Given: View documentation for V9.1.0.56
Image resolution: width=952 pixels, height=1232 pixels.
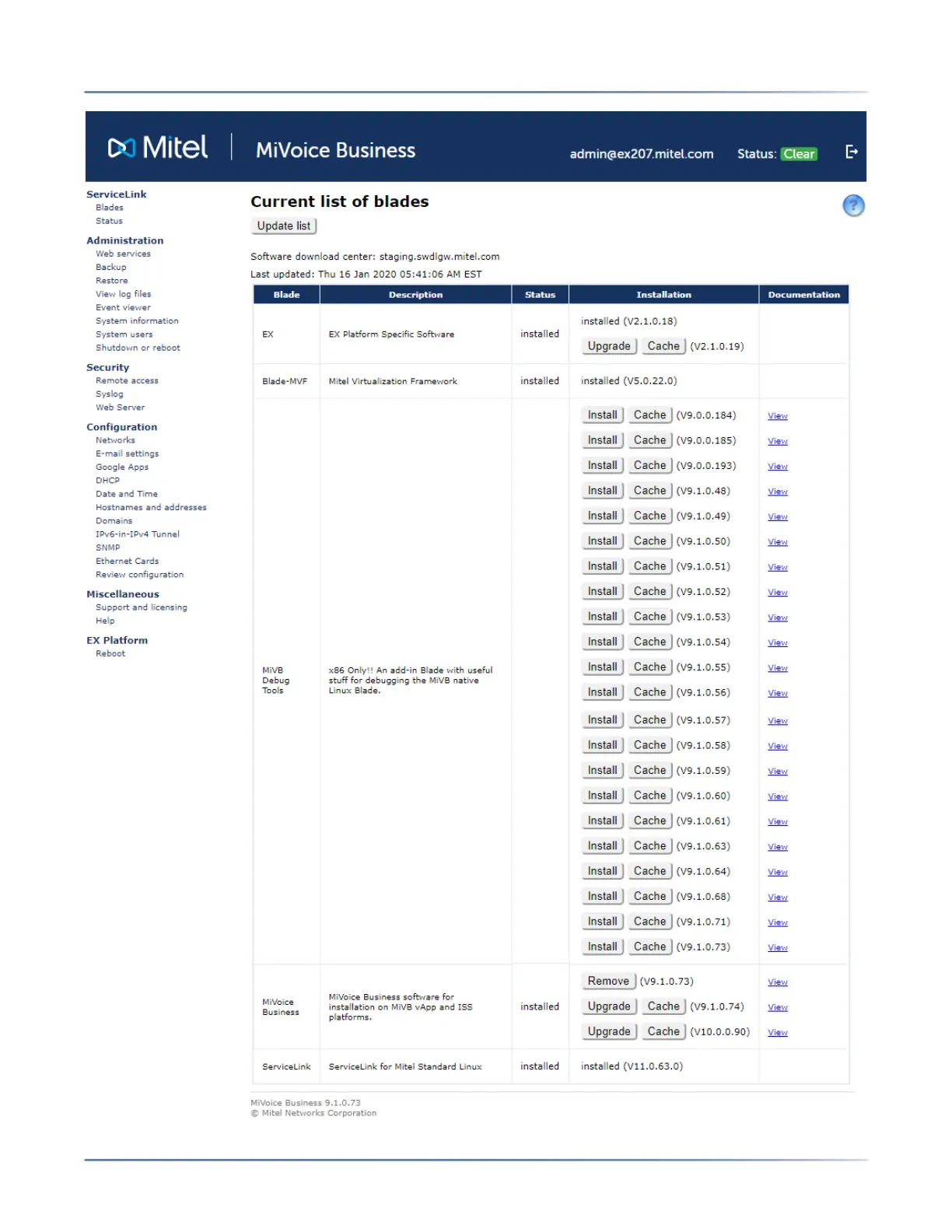Looking at the screenshot, I should point(778,694).
